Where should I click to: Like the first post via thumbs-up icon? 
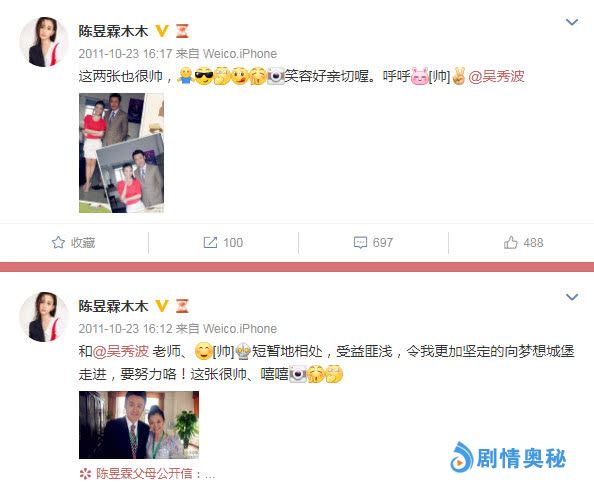[x=511, y=242]
